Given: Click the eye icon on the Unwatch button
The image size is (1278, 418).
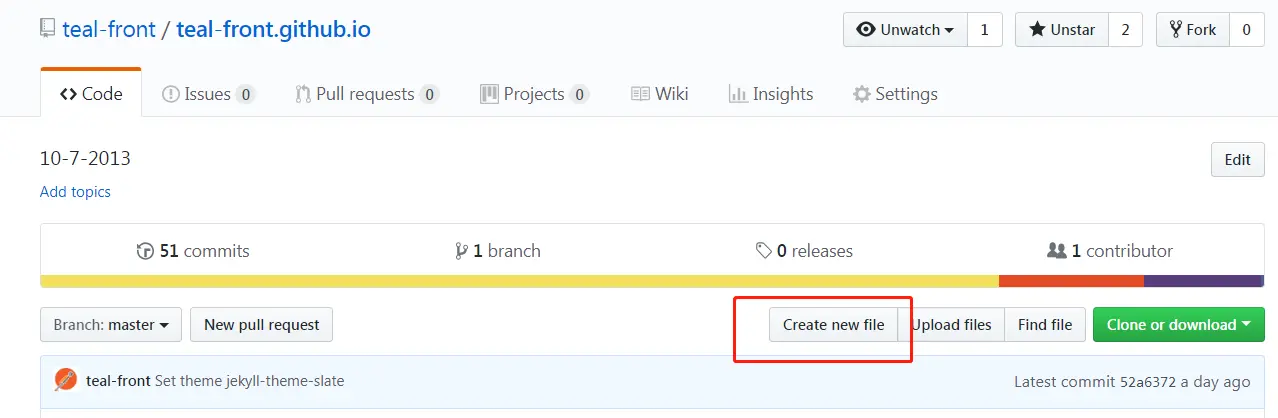Looking at the screenshot, I should tap(866, 30).
